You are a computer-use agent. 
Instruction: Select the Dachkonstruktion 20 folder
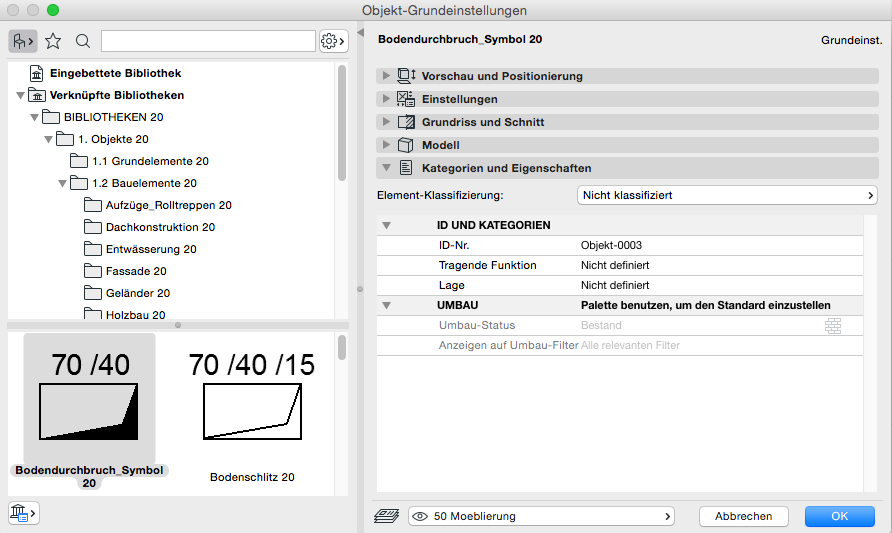pyautogui.click(x=159, y=227)
